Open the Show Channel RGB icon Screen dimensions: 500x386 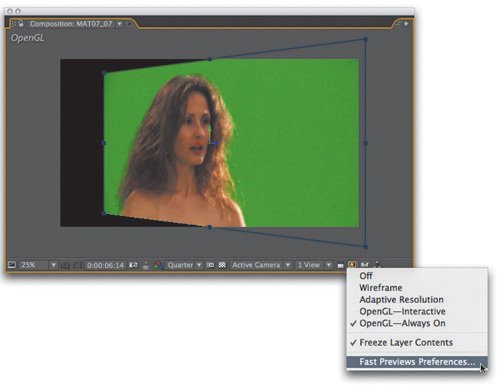point(158,265)
